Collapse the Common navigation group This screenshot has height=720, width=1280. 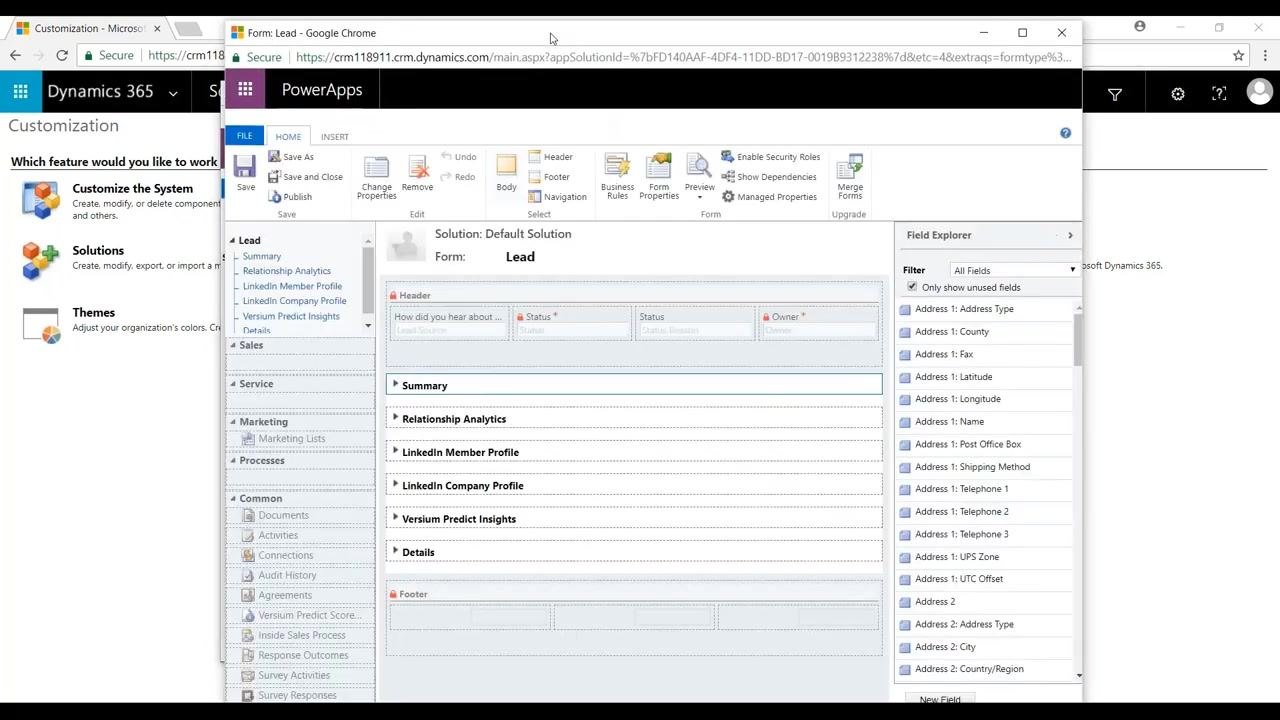234,498
